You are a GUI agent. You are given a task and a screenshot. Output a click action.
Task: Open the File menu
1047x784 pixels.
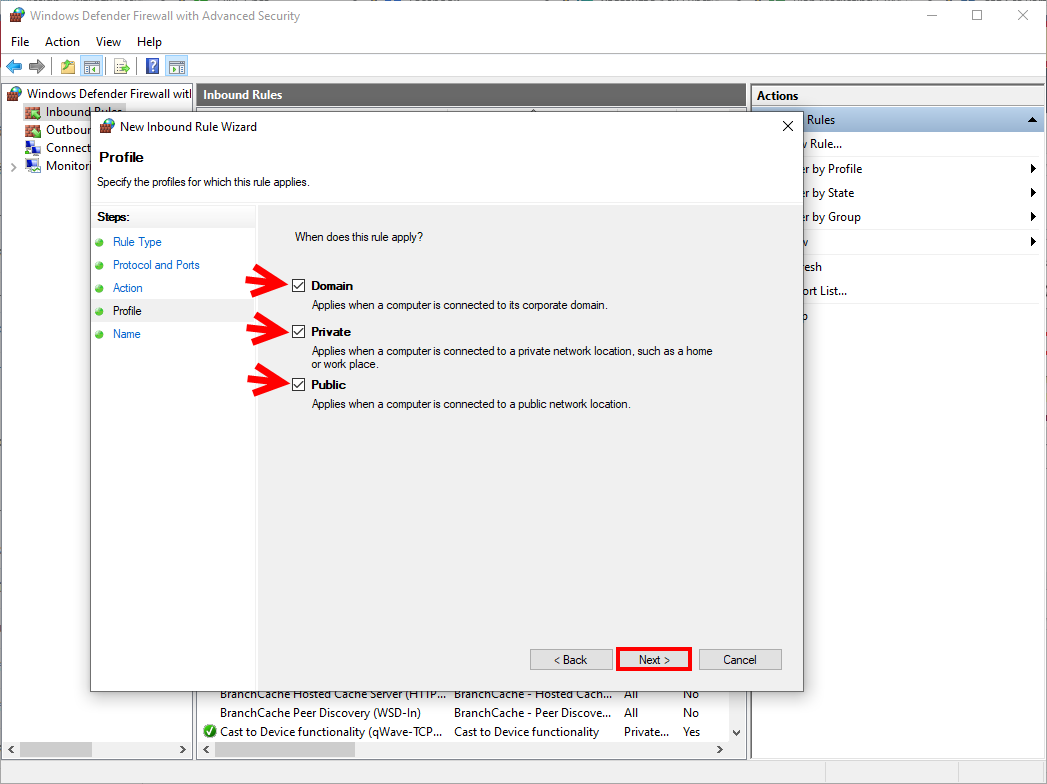(x=20, y=41)
